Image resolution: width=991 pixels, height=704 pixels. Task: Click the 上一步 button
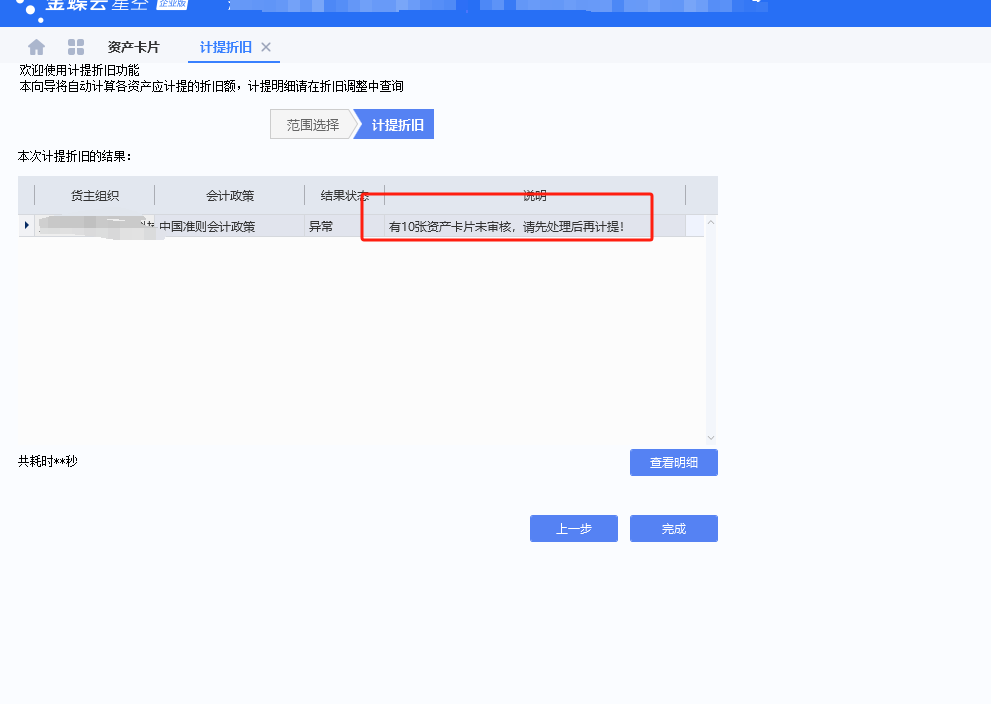tap(573, 528)
